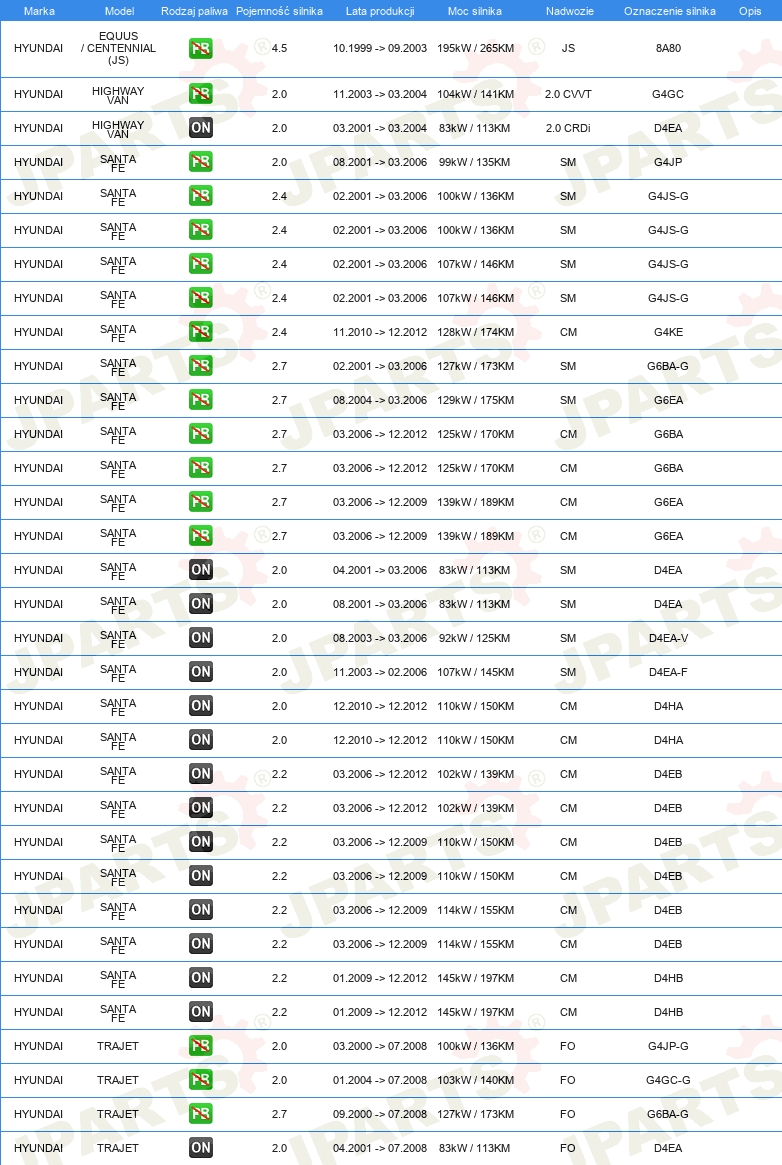Select the D4EA-F engine code cell
This screenshot has height=1165, width=782.
[x=668, y=672]
